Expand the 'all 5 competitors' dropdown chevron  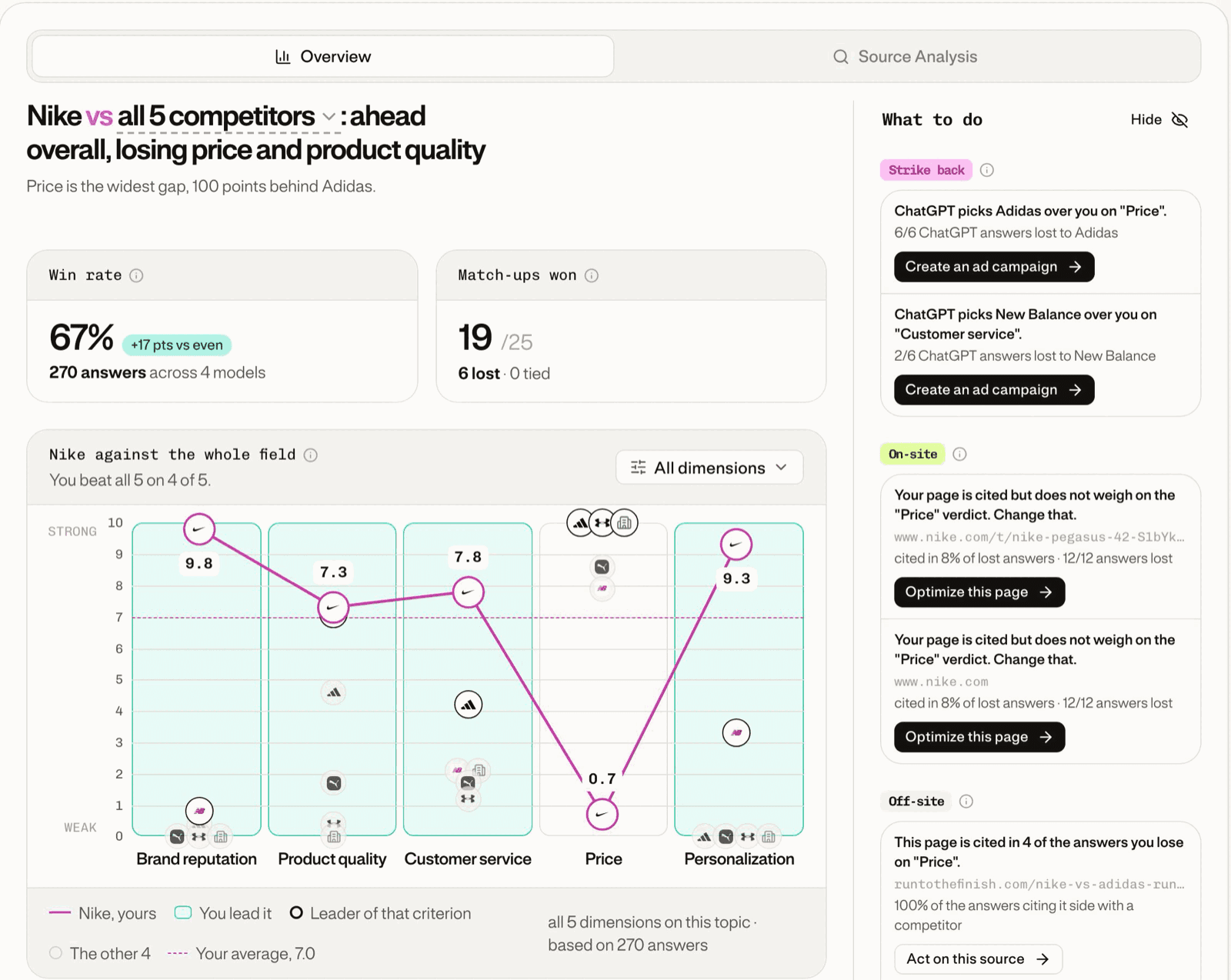[x=329, y=117]
